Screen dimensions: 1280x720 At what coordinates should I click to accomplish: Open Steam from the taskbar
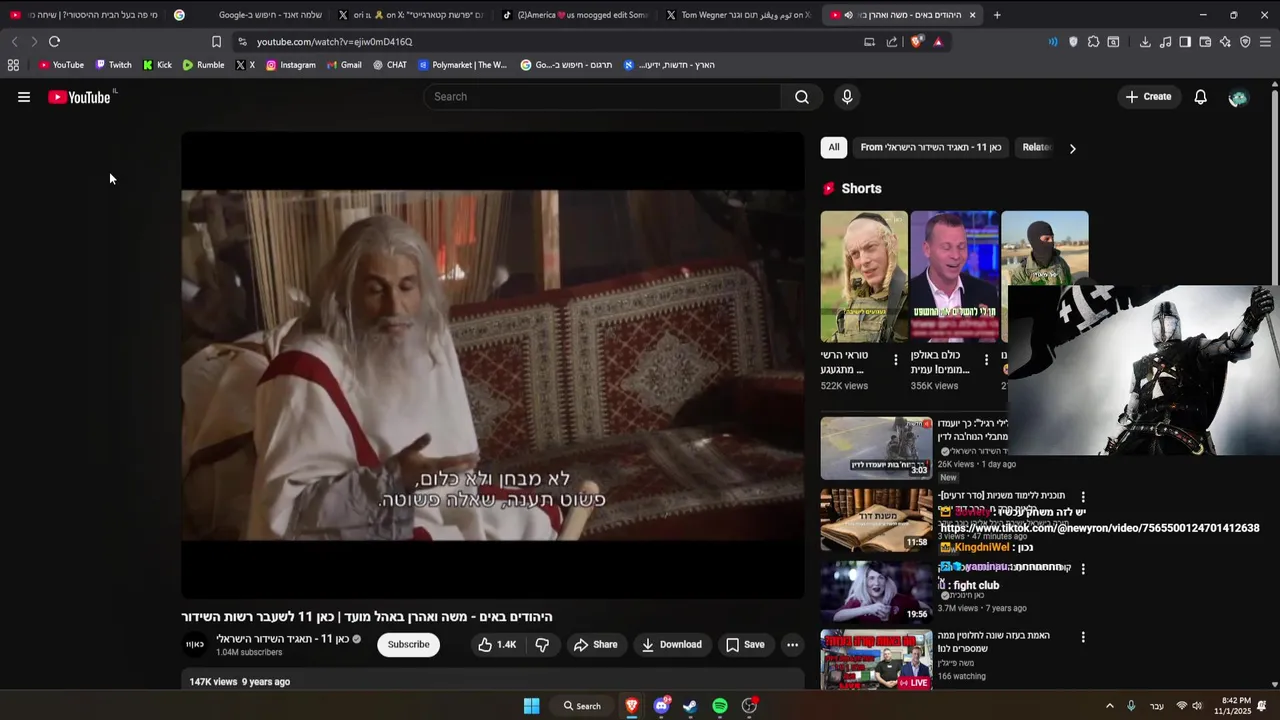(690, 706)
